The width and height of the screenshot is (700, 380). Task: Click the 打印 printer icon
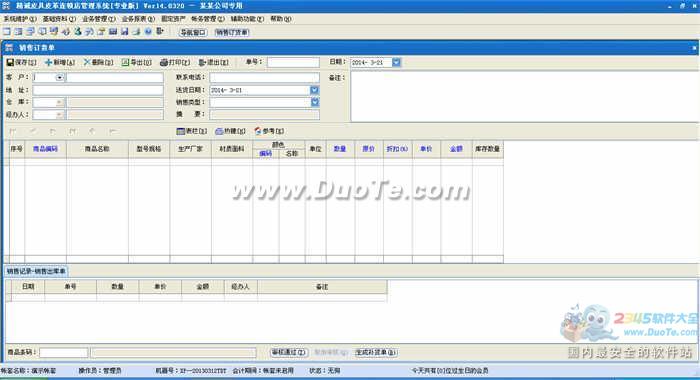pos(164,63)
